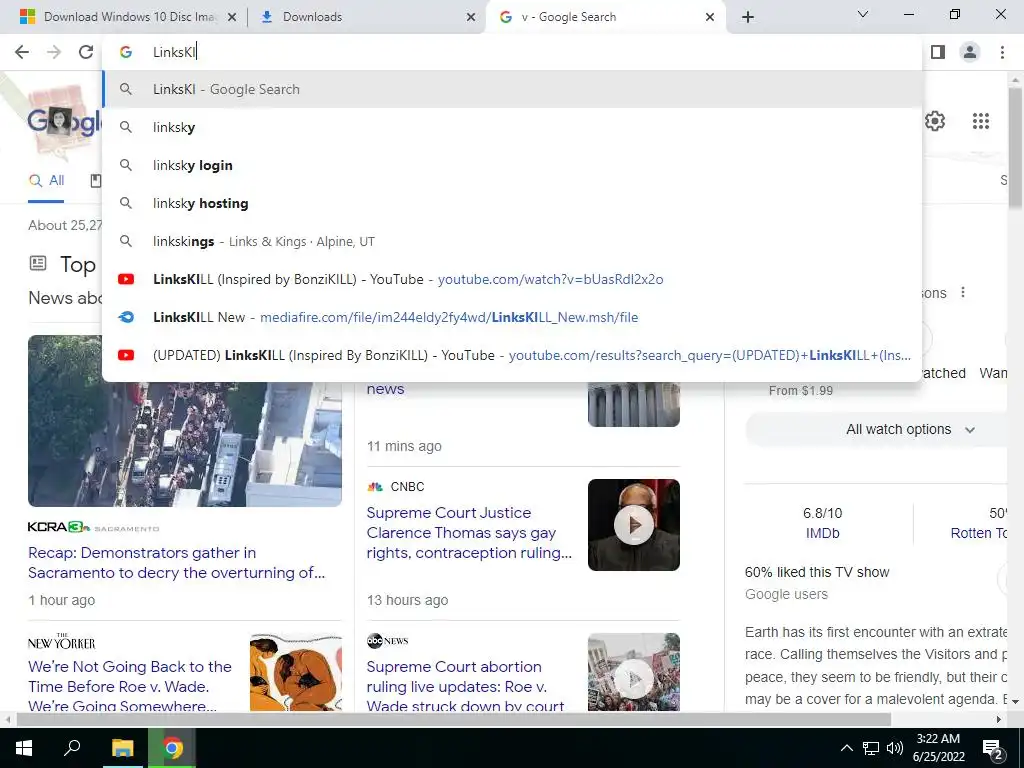Open Supreme Court abortion ruling live updates
Image resolution: width=1024 pixels, height=768 pixels.
click(465, 685)
